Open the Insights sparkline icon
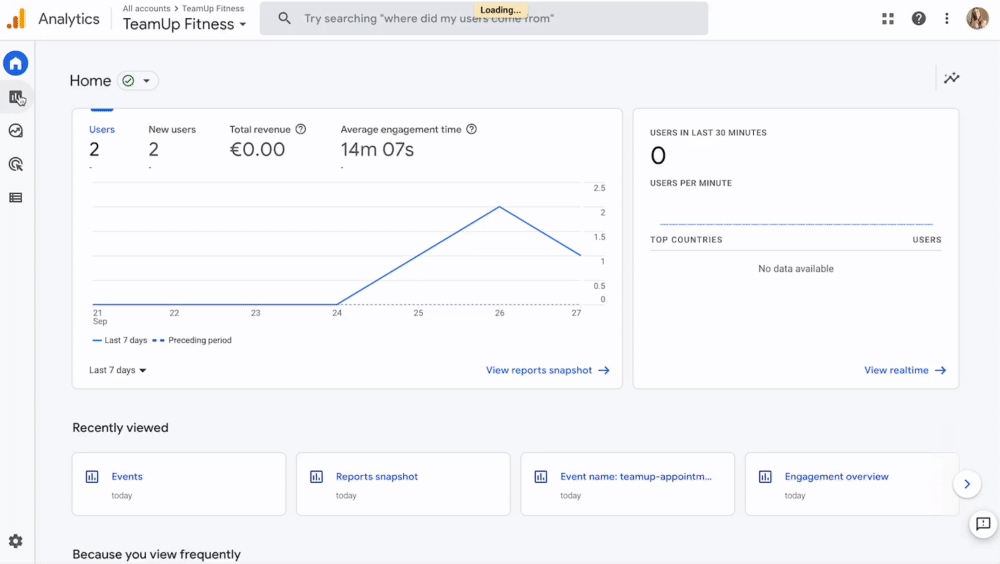Image resolution: width=1000 pixels, height=564 pixels. pos(951,78)
